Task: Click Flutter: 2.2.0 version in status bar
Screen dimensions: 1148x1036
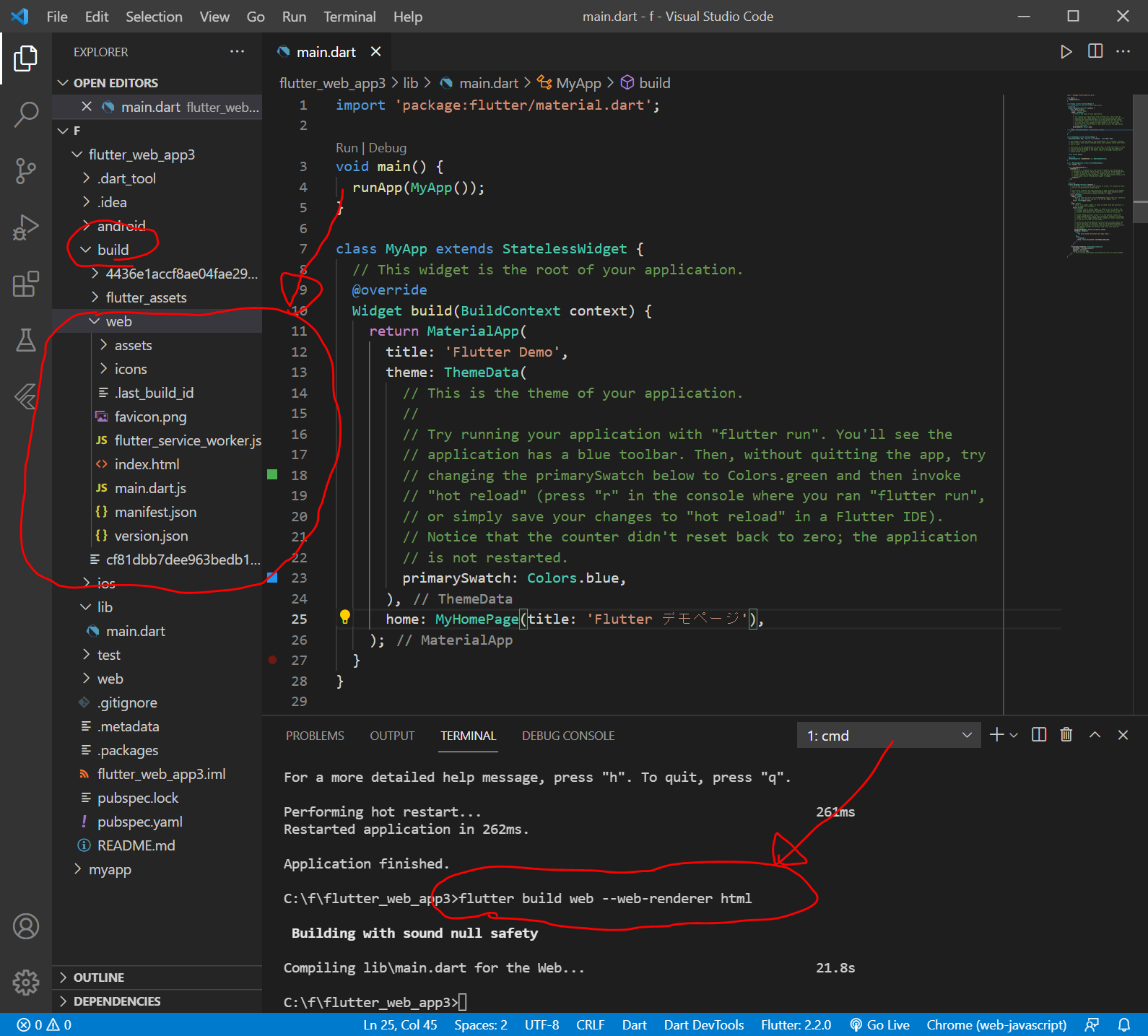Action: click(796, 1024)
